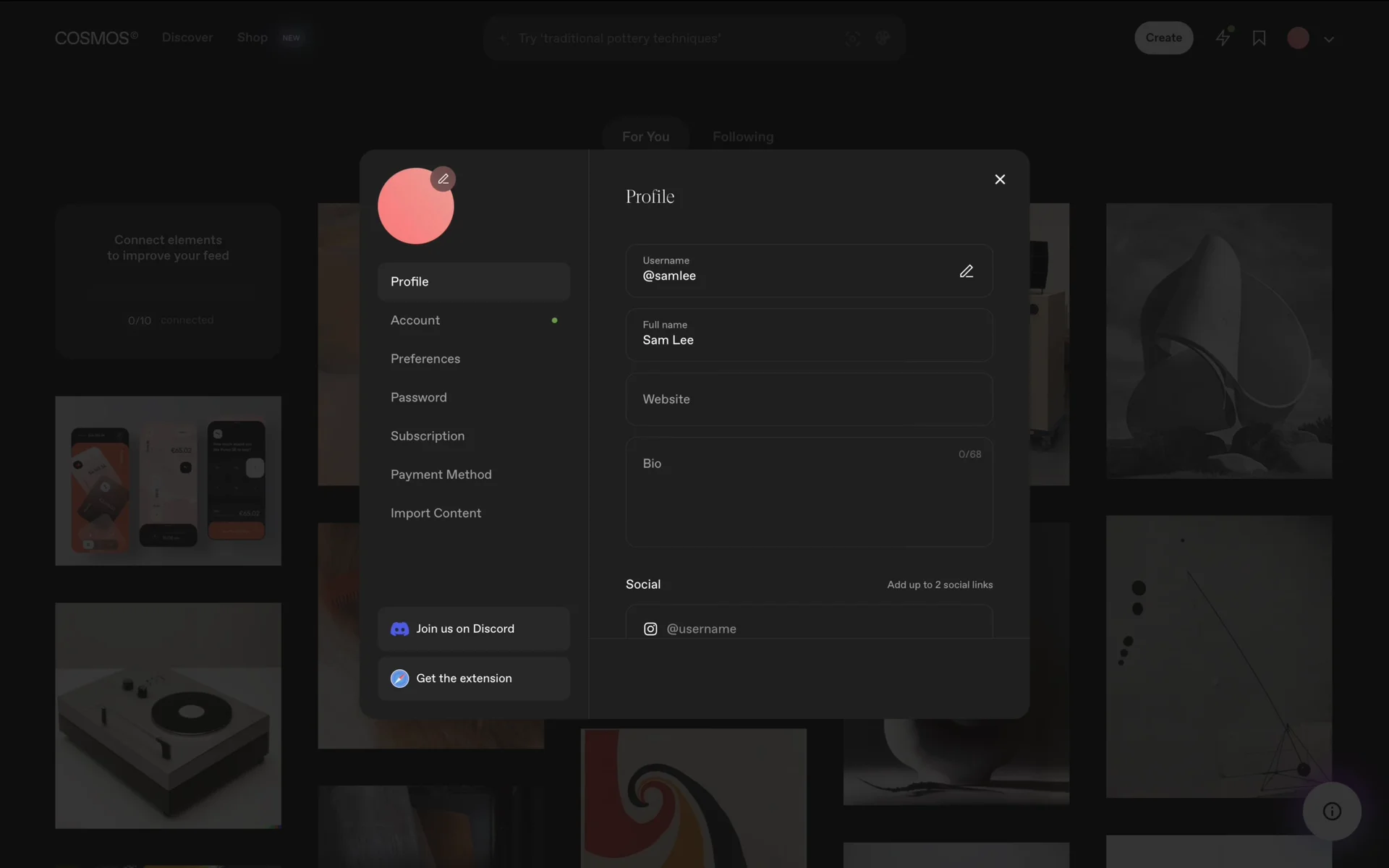
Task: Click the Instagram icon in Social field
Action: point(650,629)
